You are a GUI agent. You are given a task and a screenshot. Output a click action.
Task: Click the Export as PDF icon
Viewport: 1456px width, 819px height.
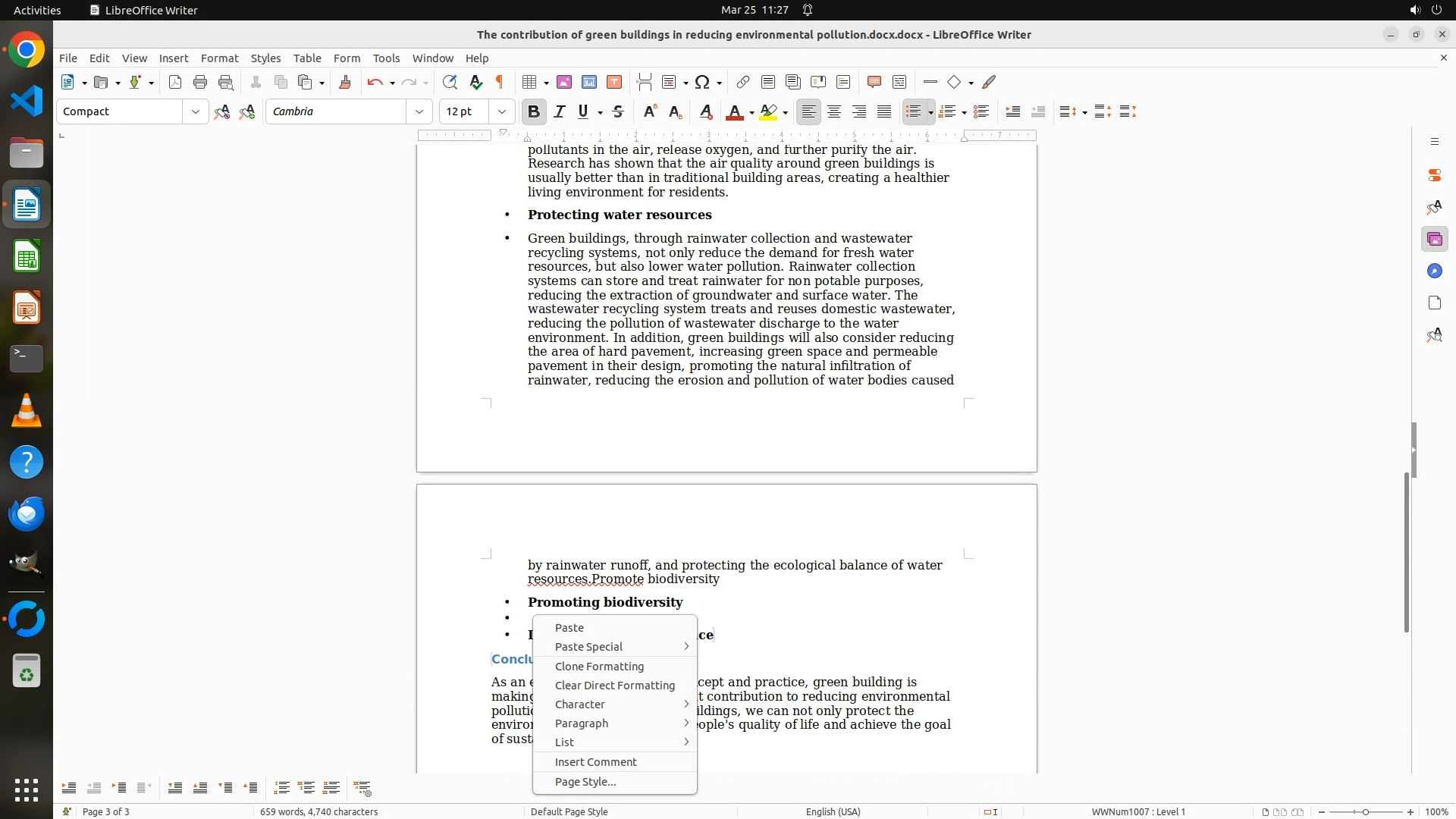click(175, 83)
